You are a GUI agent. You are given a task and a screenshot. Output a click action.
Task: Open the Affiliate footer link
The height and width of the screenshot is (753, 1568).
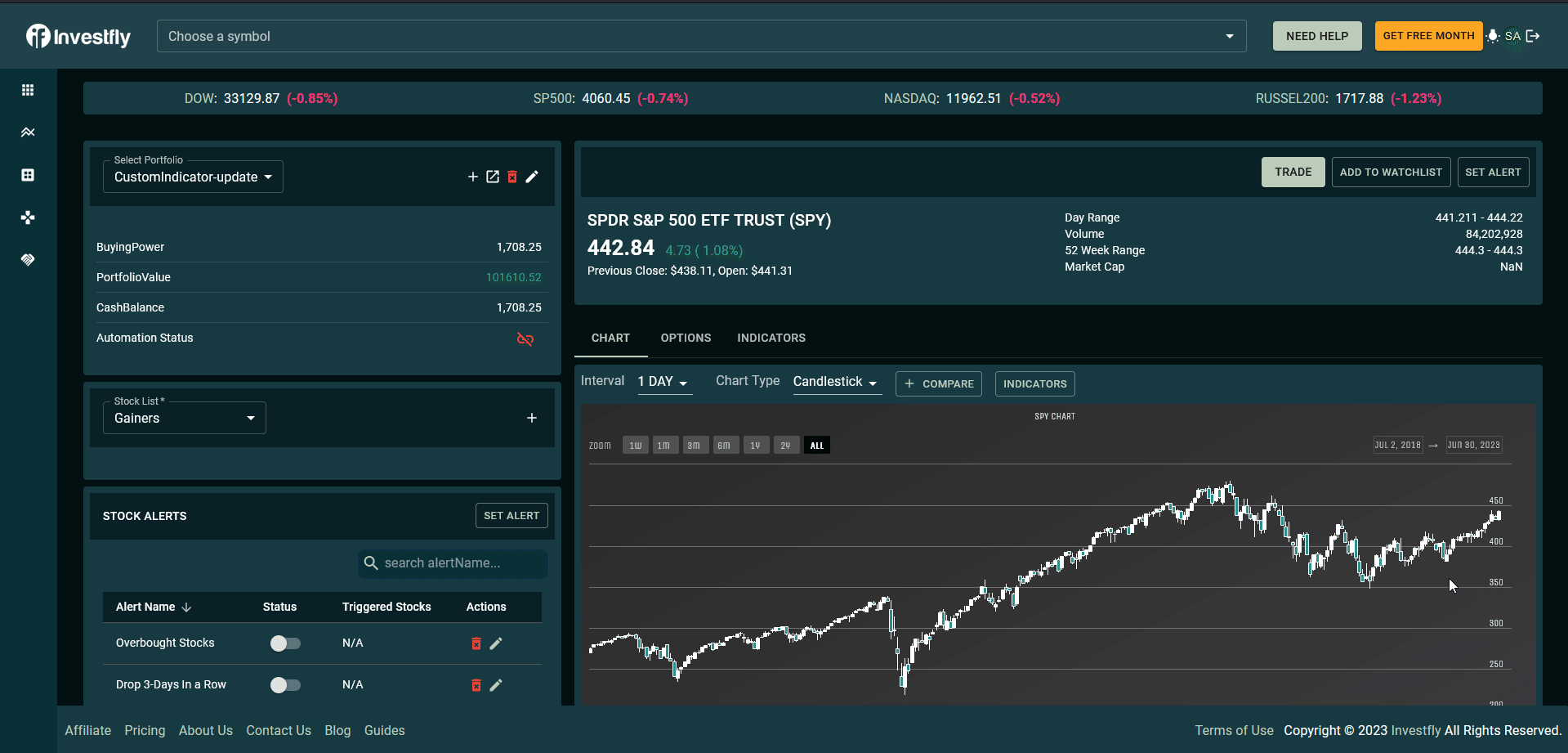click(x=87, y=730)
